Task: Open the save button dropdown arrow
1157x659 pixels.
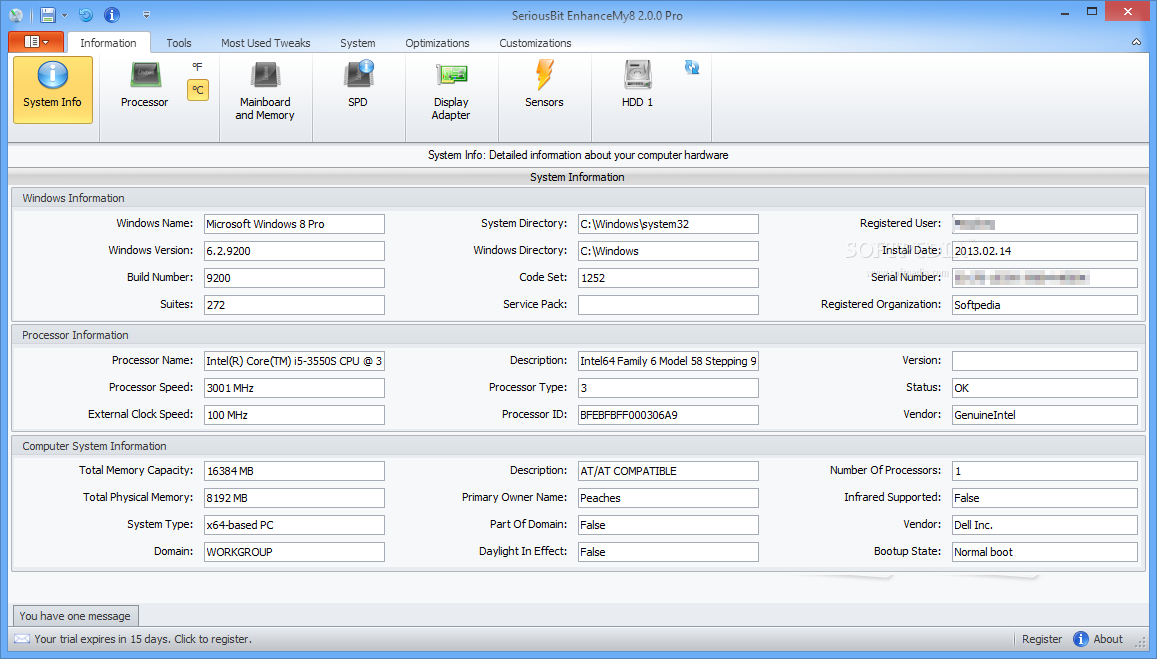Action: (64, 15)
